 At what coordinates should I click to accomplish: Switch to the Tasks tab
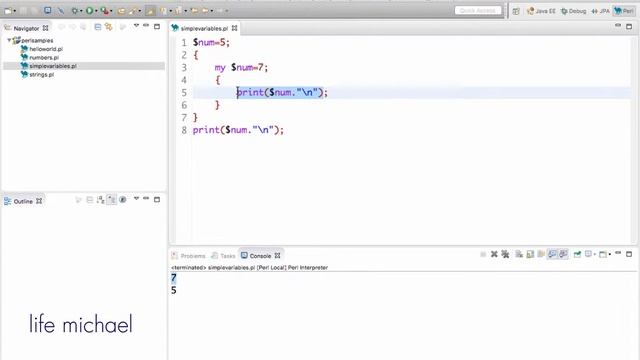pyautogui.click(x=223, y=256)
